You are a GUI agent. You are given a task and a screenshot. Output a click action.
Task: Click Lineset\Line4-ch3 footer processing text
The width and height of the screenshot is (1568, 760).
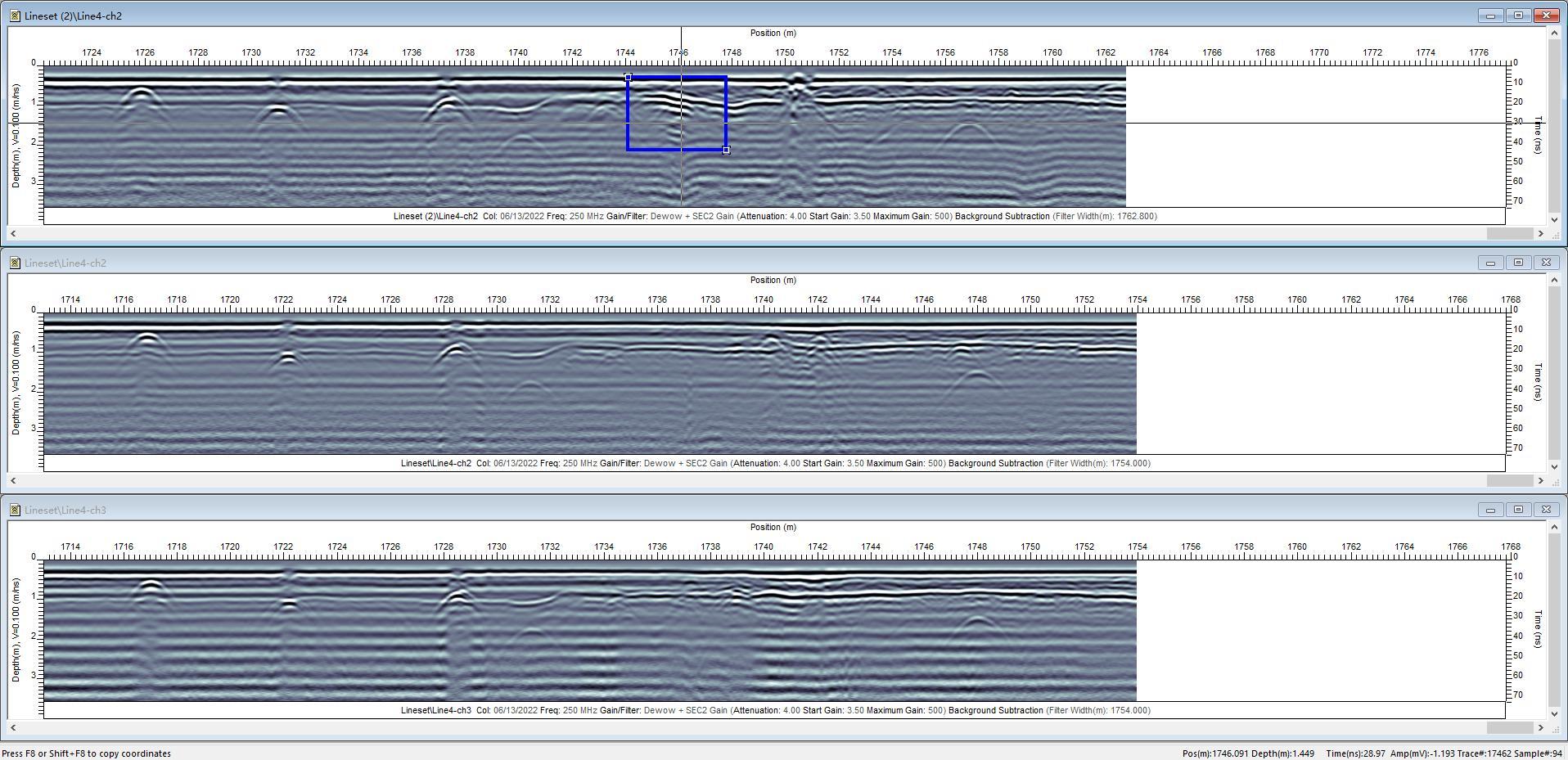tap(775, 710)
